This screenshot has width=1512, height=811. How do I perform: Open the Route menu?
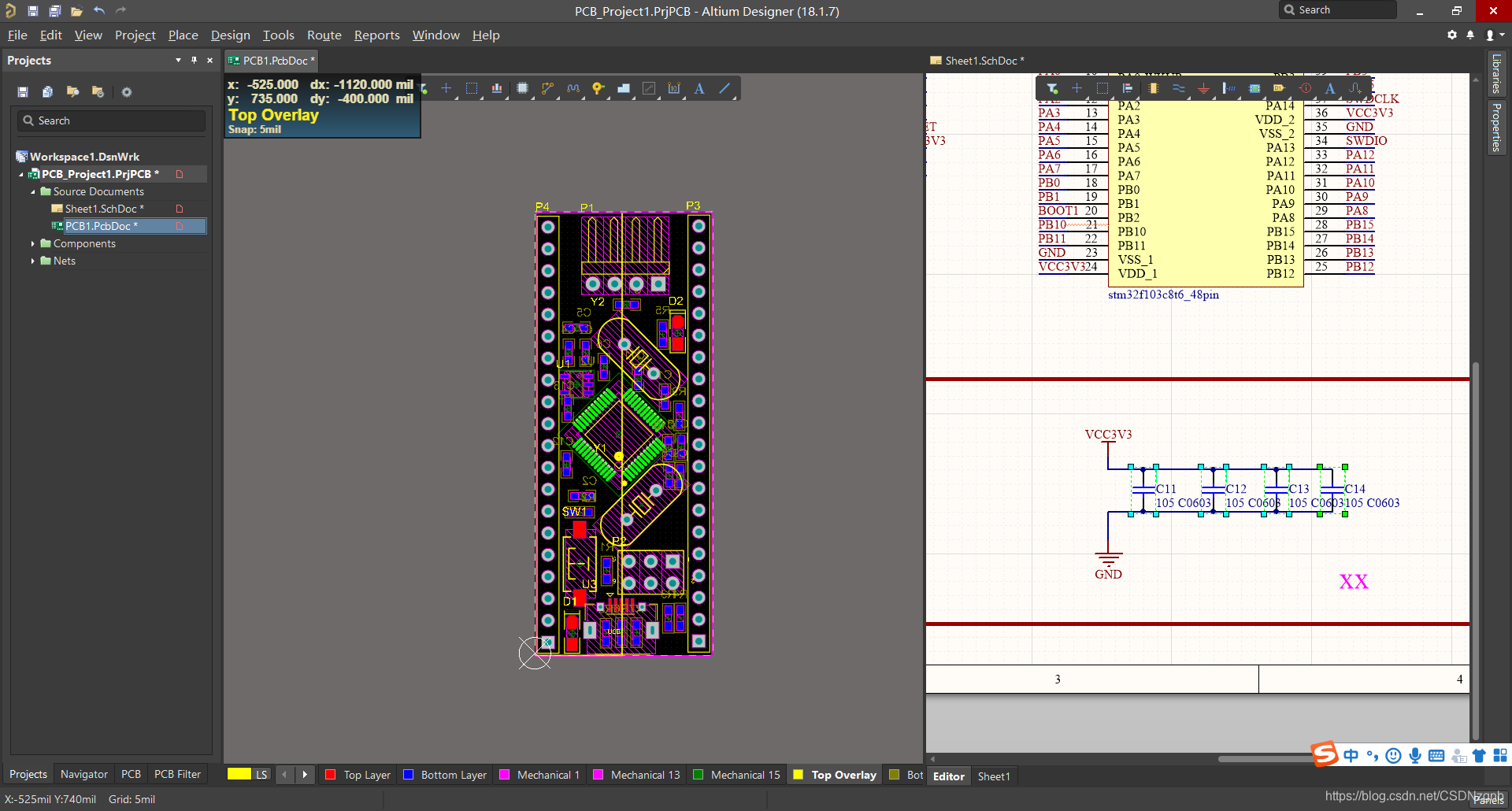click(x=324, y=35)
